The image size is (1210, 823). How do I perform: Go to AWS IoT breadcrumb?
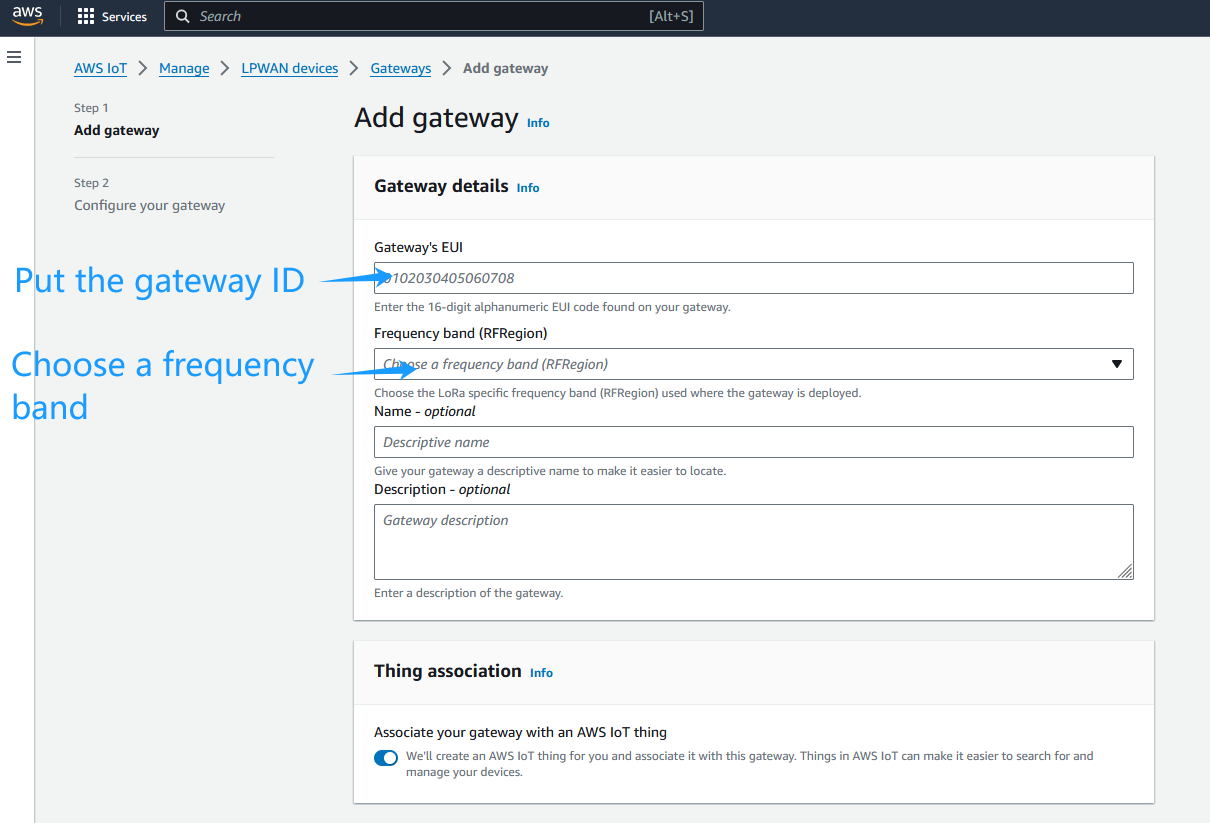[101, 68]
